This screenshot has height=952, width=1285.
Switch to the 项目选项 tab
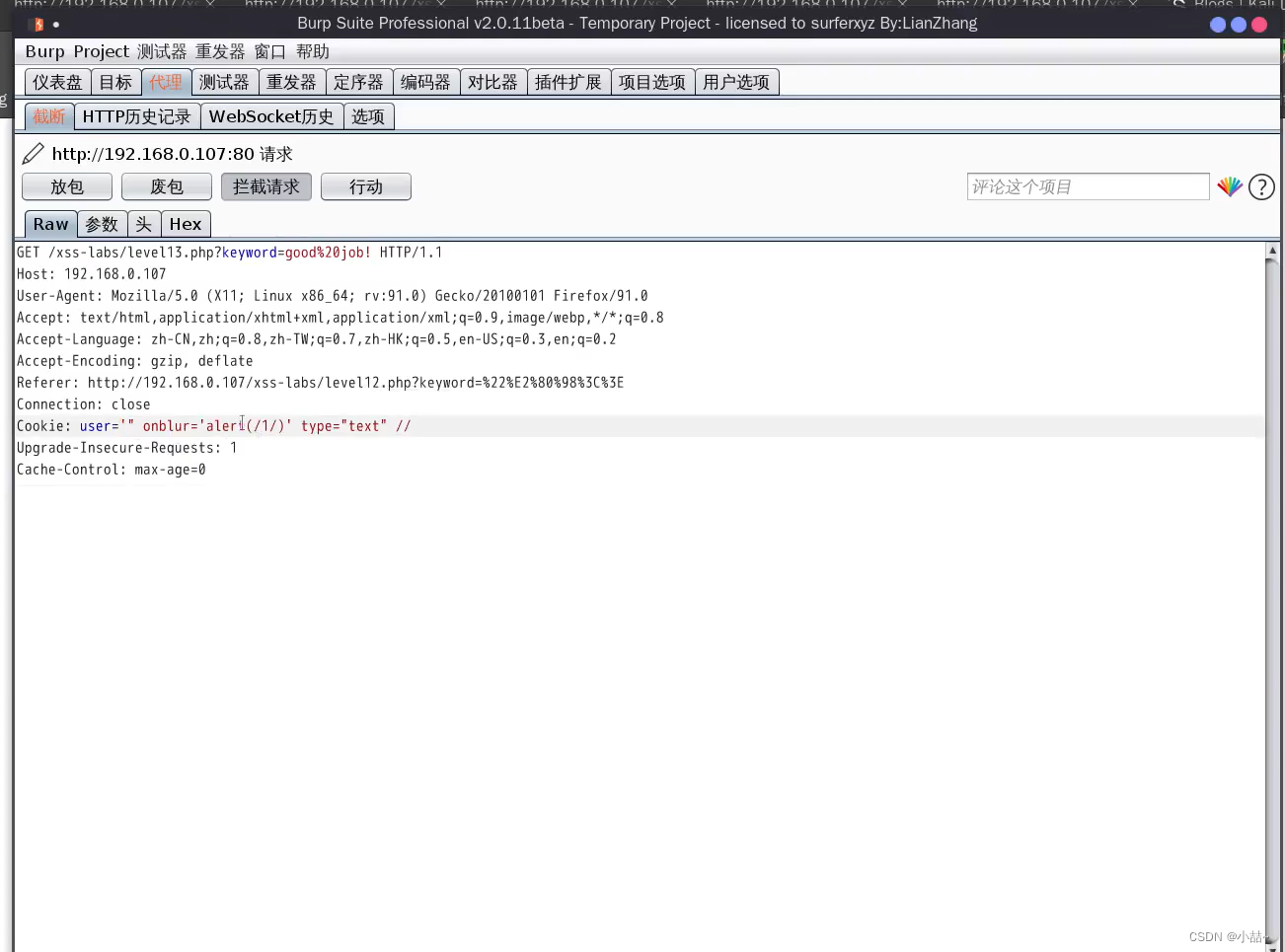652,82
